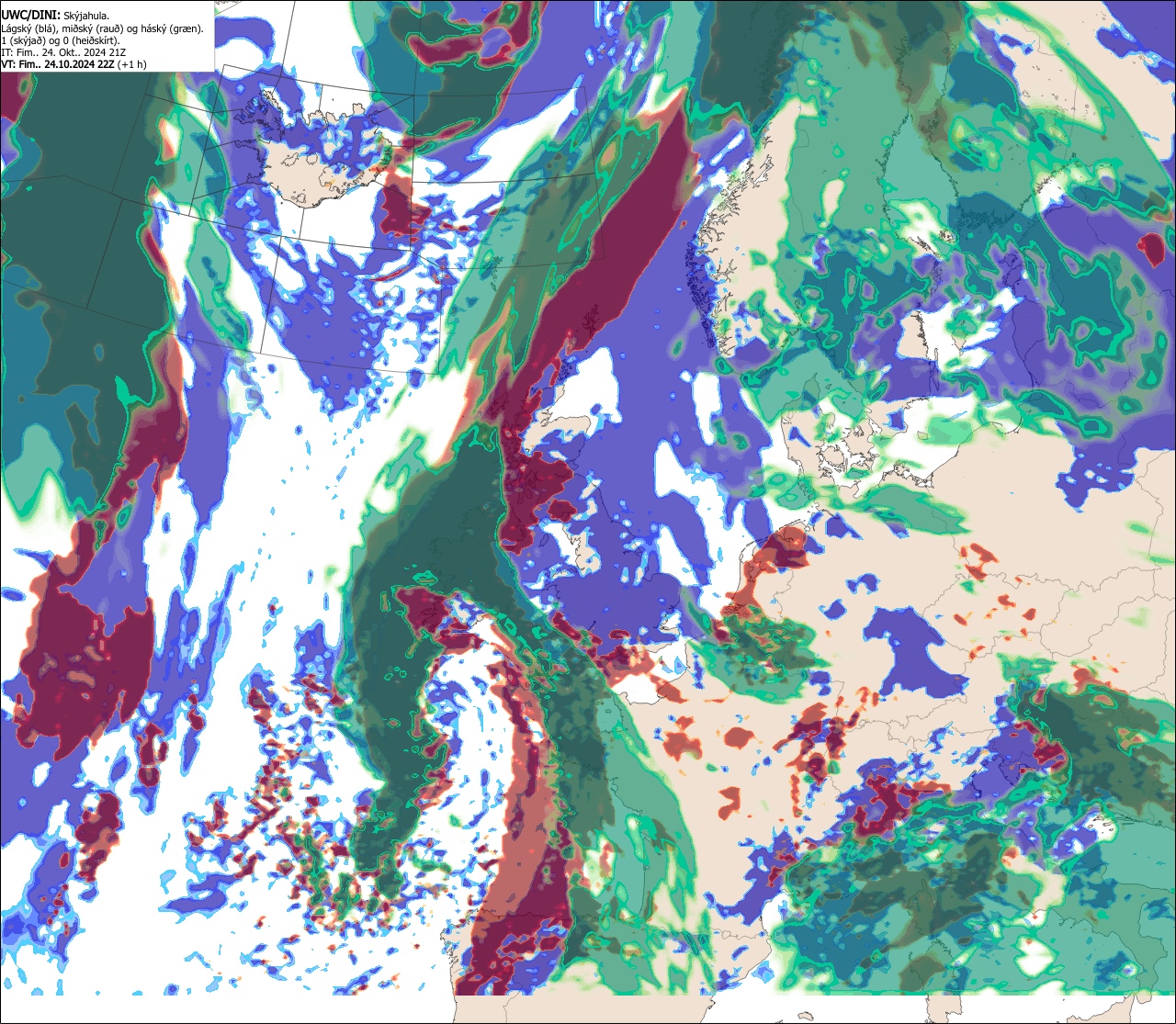Click the 'VT: Fim.. 24.10.2024 22Z (+1 h)' line
The width and height of the screenshot is (1176, 1024).
pos(73,64)
